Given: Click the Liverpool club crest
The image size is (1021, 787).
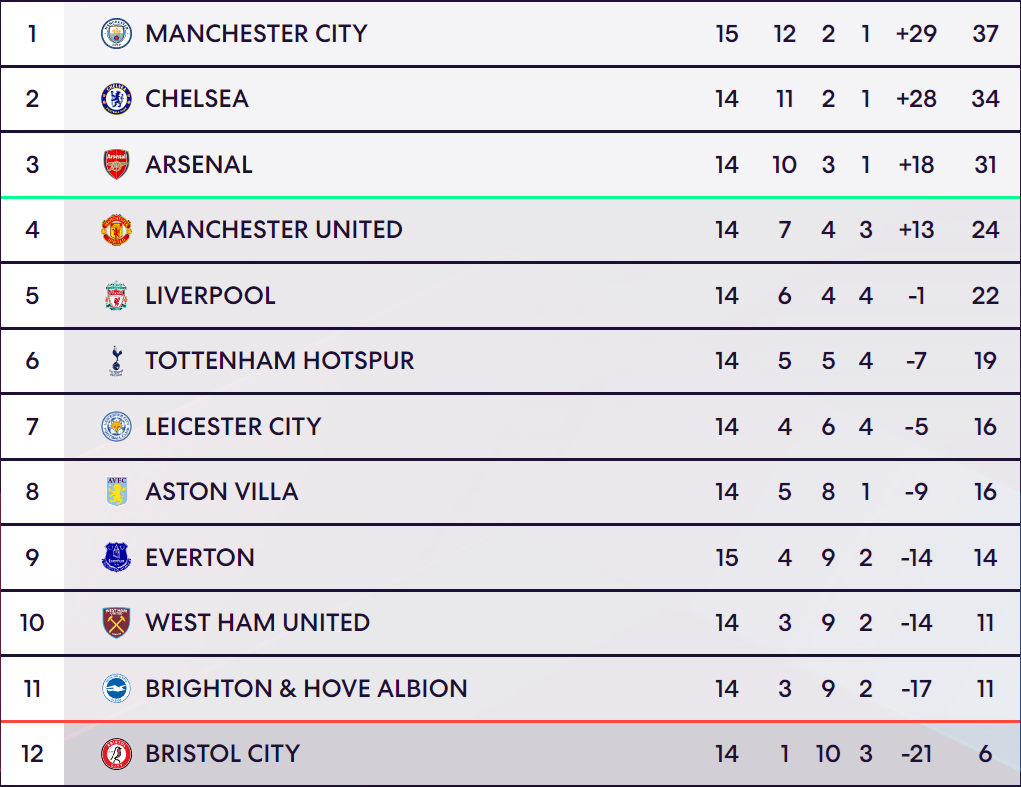Looking at the screenshot, I should [117, 296].
